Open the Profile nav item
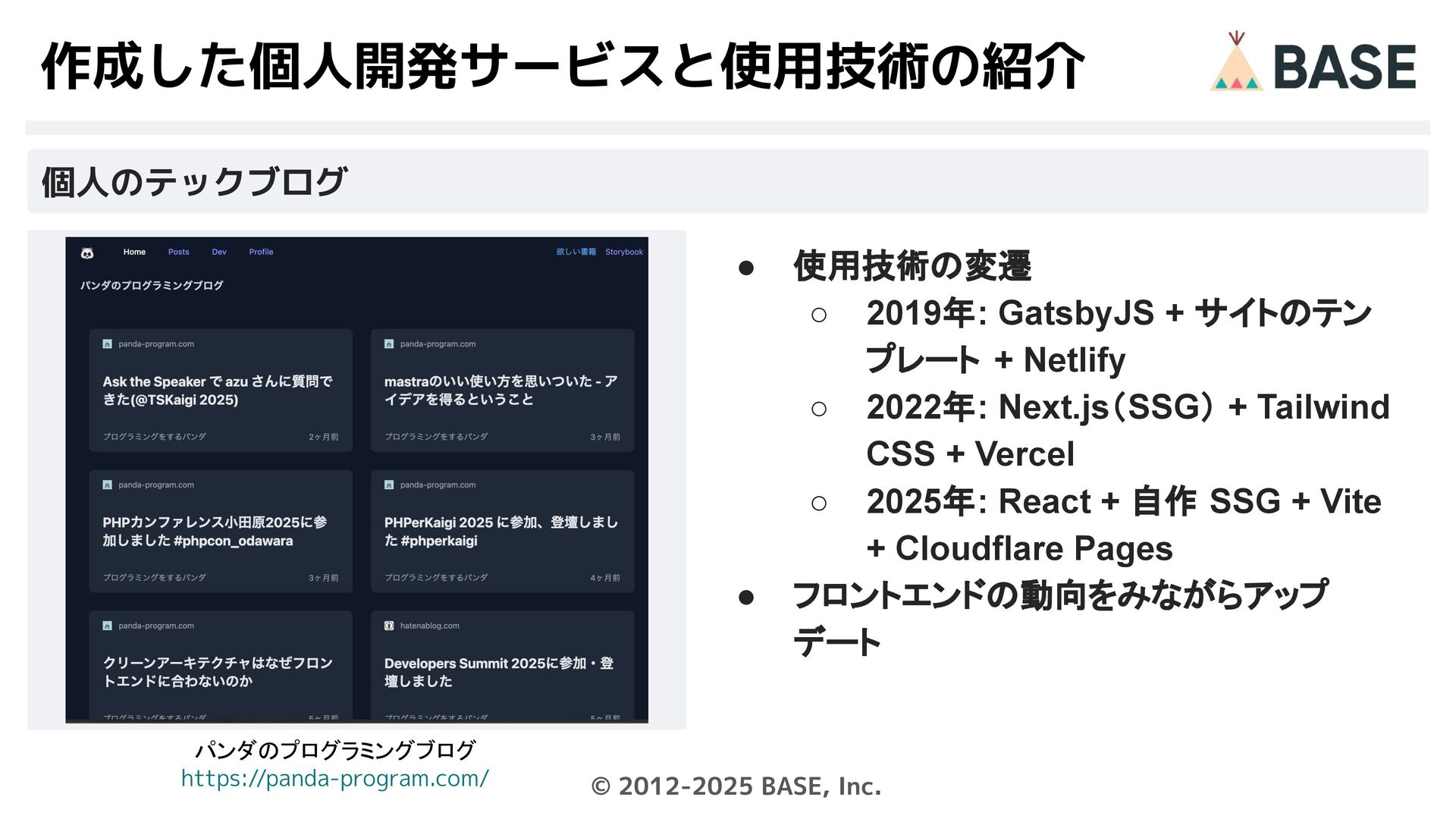The width and height of the screenshot is (1456, 819). (261, 252)
